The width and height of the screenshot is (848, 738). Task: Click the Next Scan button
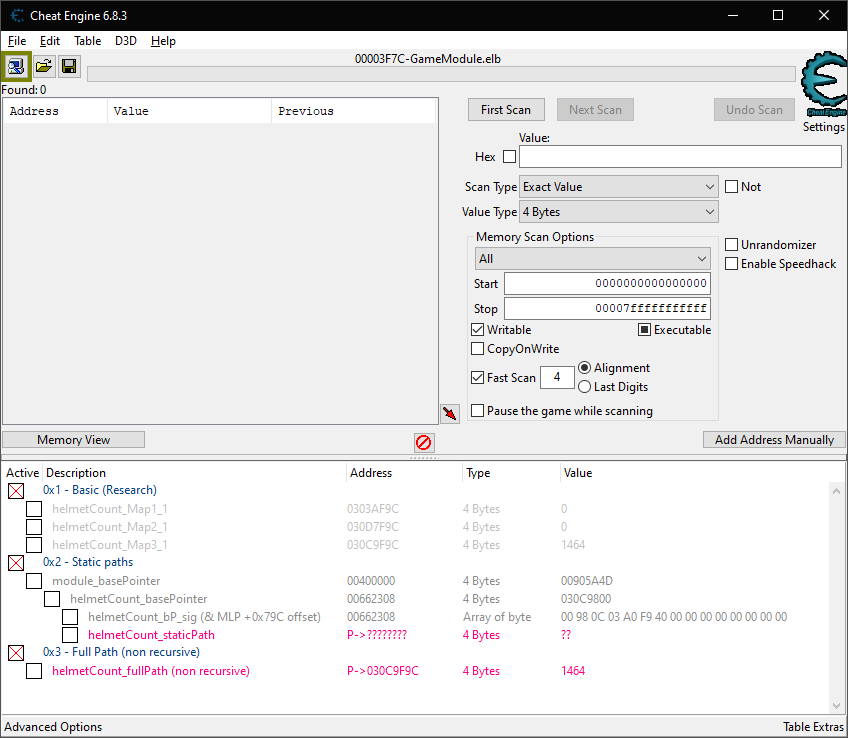coord(595,110)
